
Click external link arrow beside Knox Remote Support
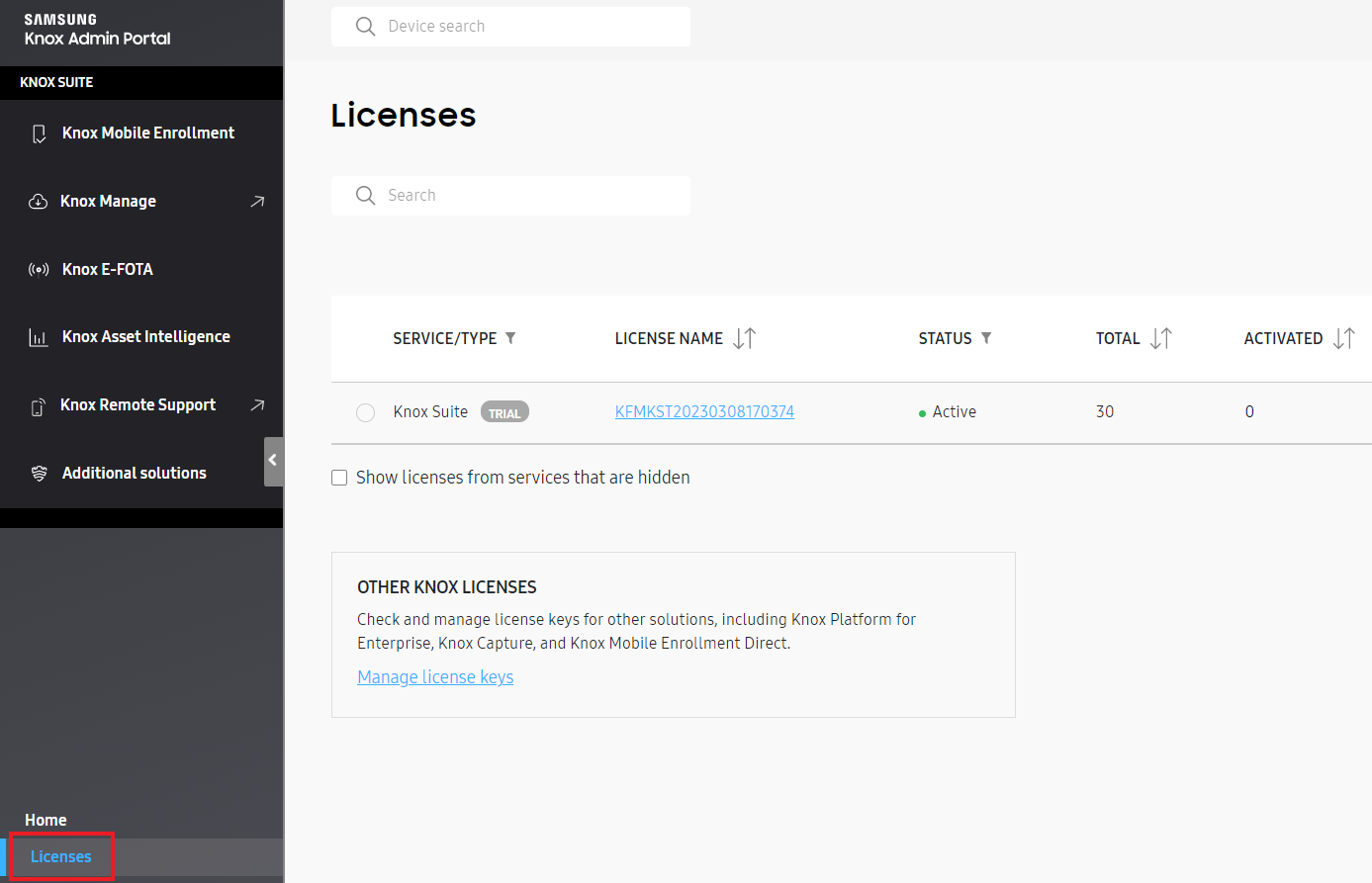pyautogui.click(x=257, y=405)
